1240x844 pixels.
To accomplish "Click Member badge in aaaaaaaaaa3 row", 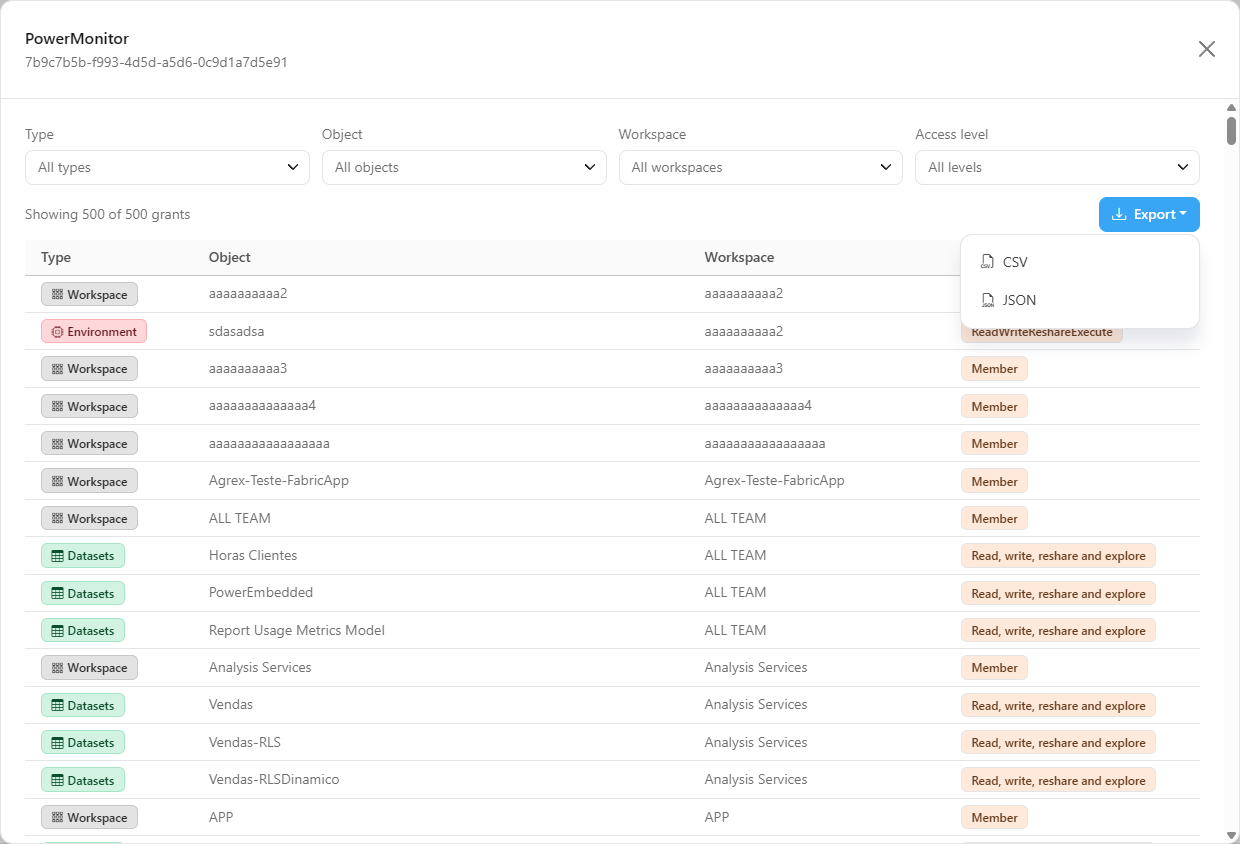I will 994,369.
